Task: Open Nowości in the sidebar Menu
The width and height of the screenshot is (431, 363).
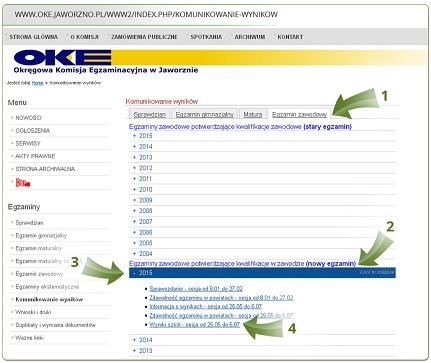Action: pos(29,118)
